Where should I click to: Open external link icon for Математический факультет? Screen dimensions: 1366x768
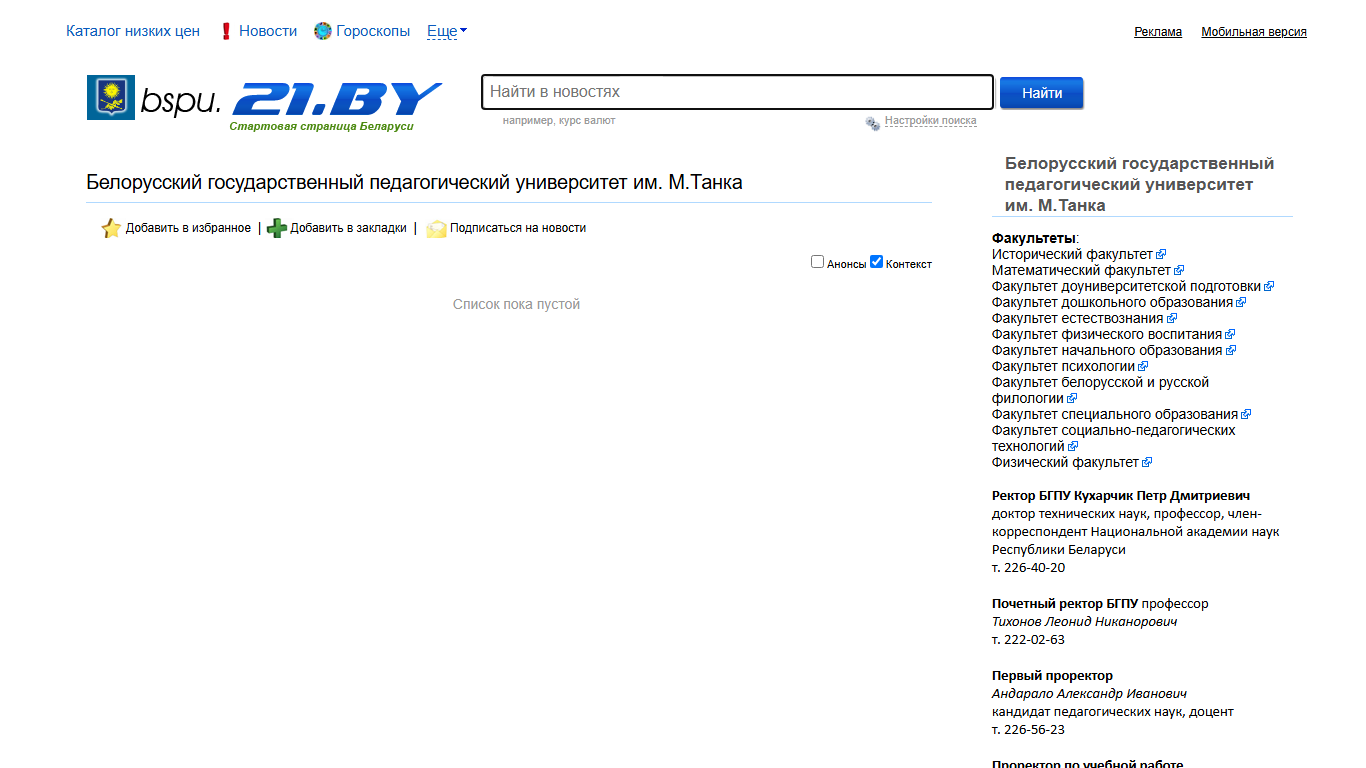pyautogui.click(x=1179, y=270)
